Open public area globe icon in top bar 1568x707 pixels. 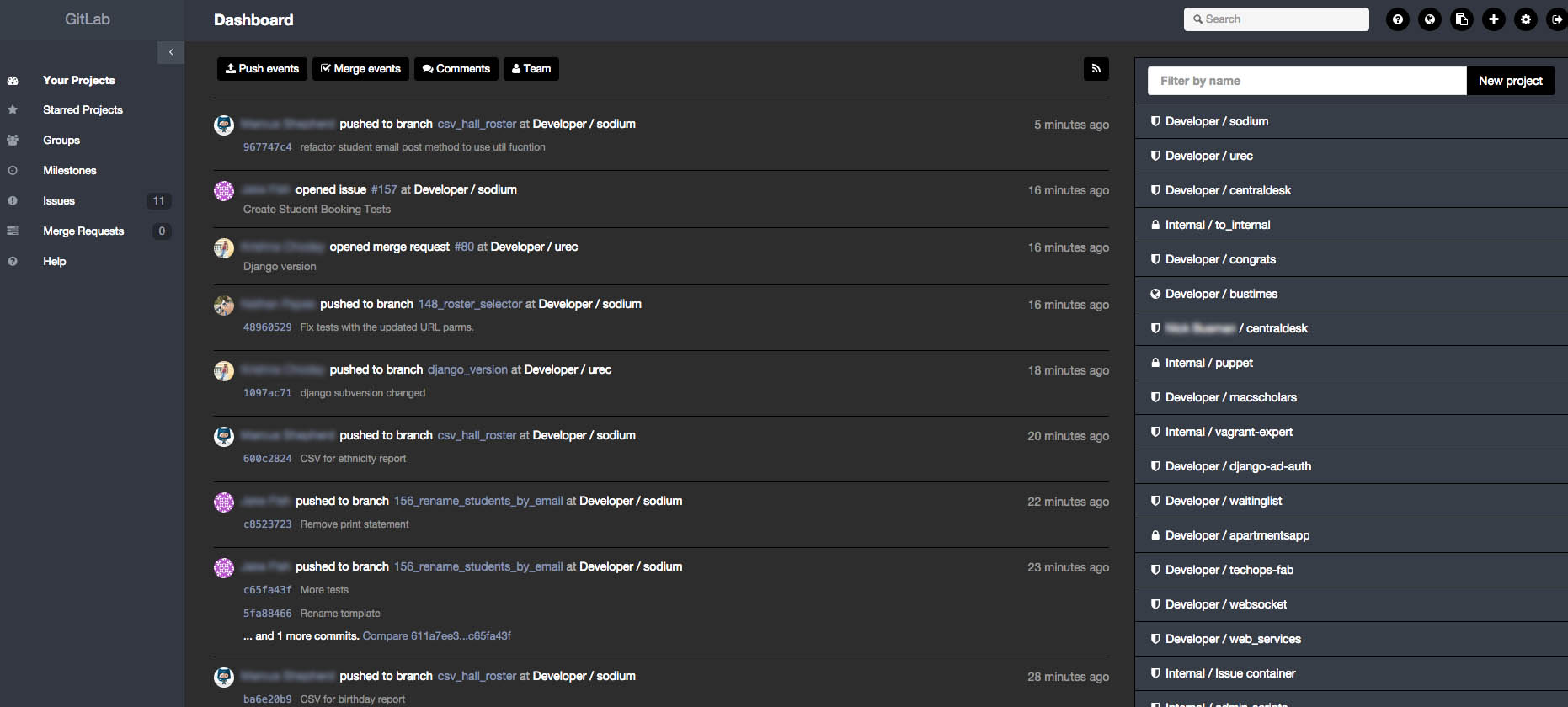(1430, 19)
